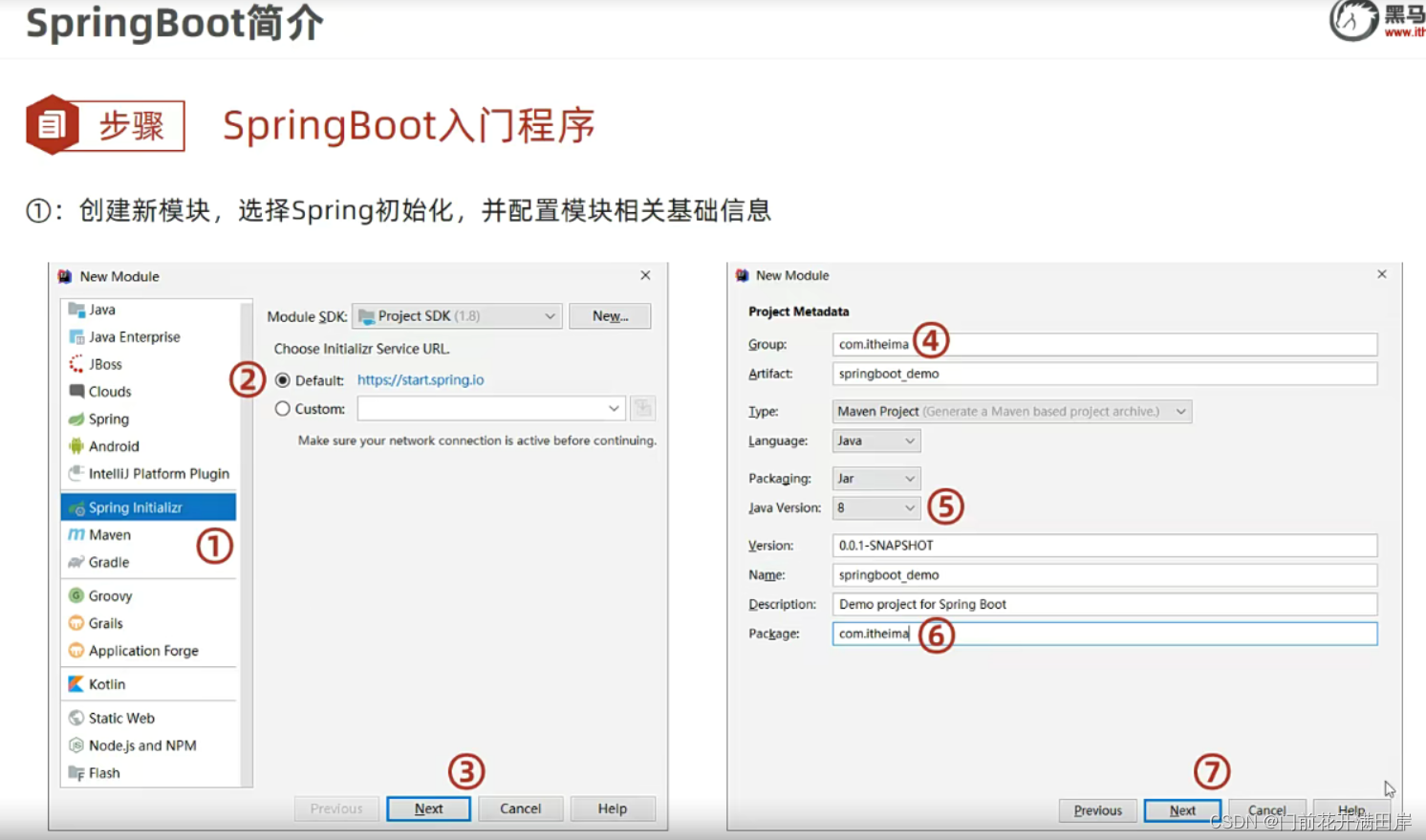Viewport: 1426px width, 840px height.
Task: Open the Type Maven Project dropdown
Action: click(x=1011, y=411)
